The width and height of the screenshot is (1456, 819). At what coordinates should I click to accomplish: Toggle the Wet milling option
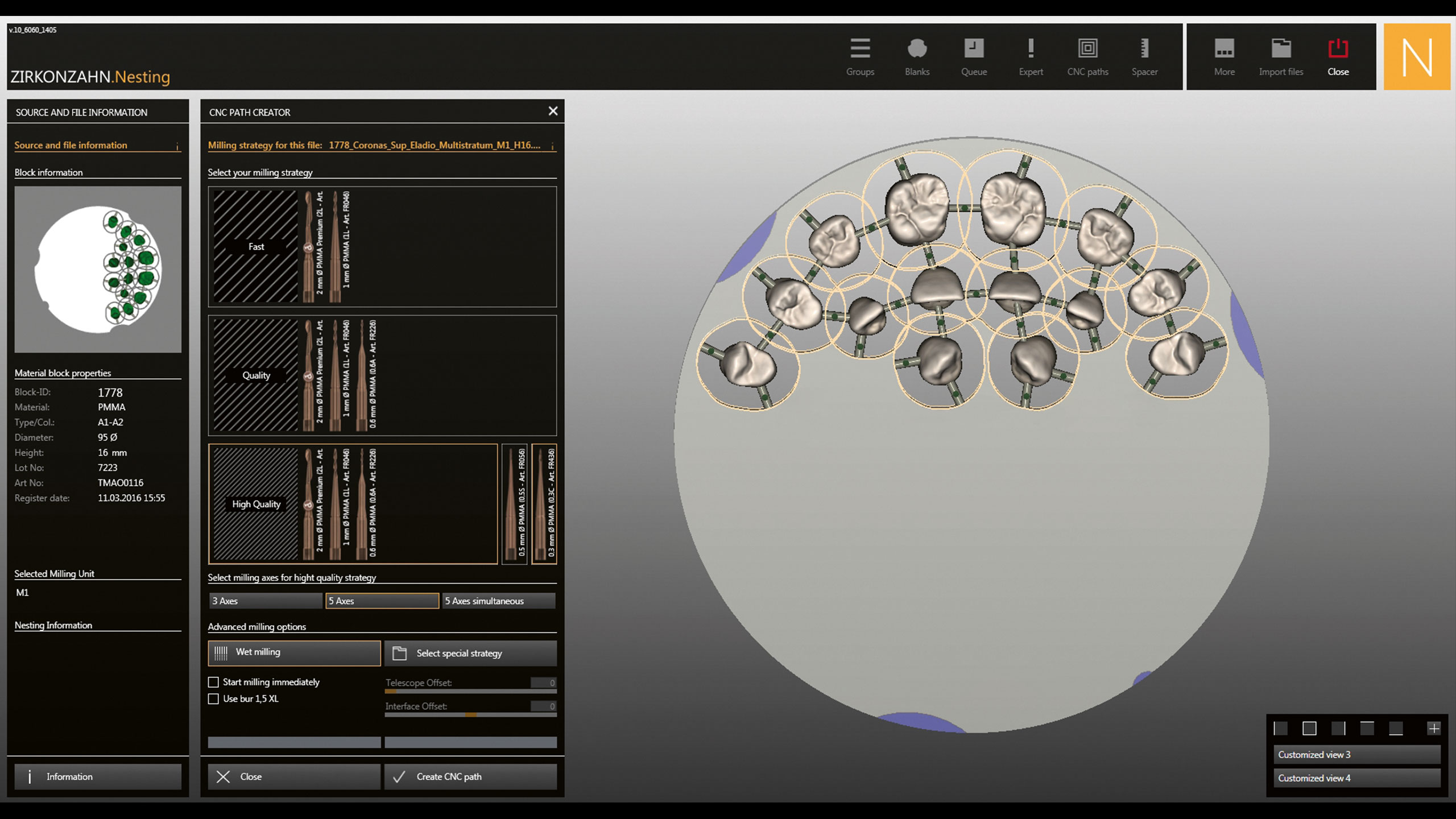tap(294, 652)
